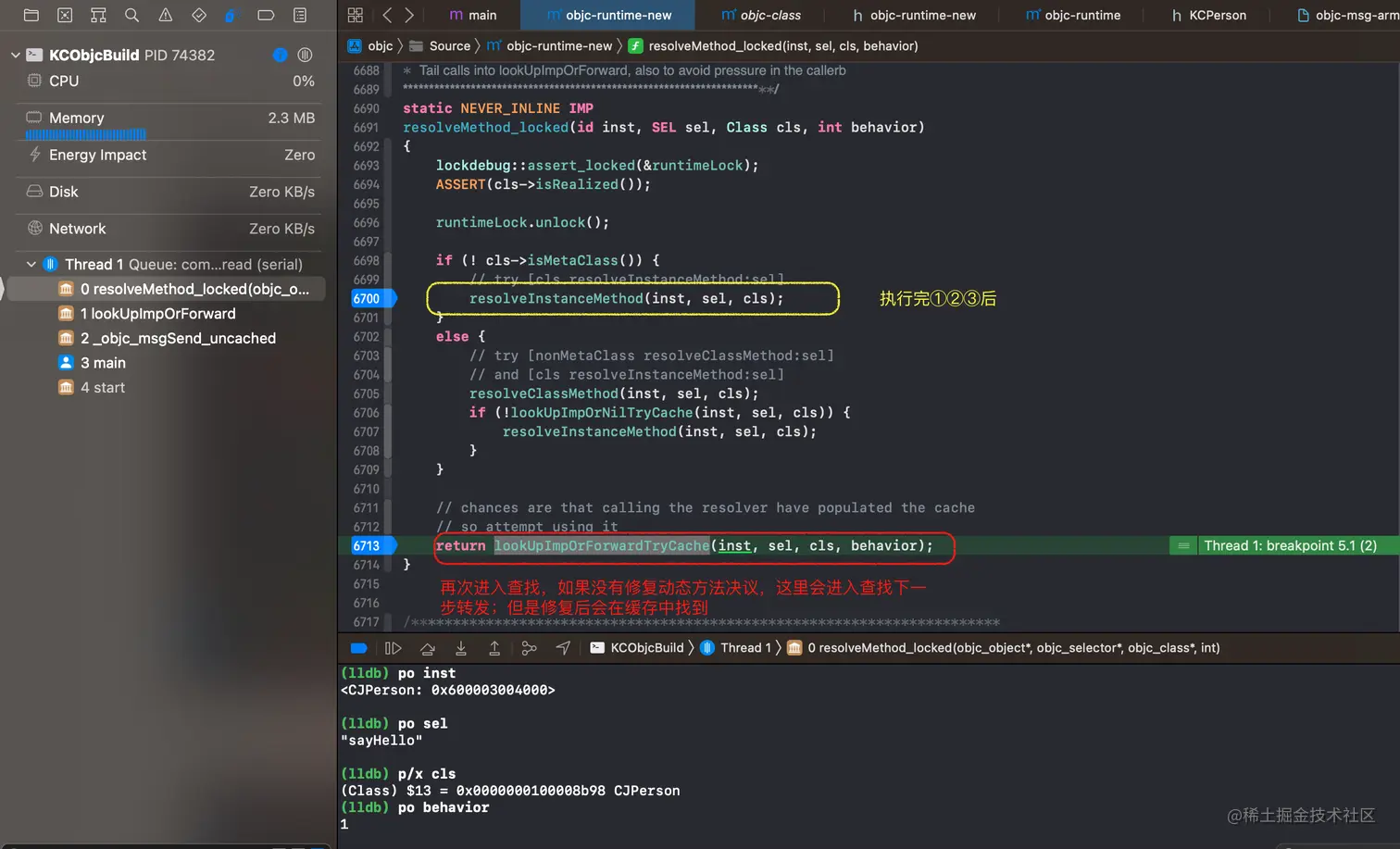The width and height of the screenshot is (1400, 849).
Task: Click the Memory usage history bar graph
Action: click(x=85, y=134)
